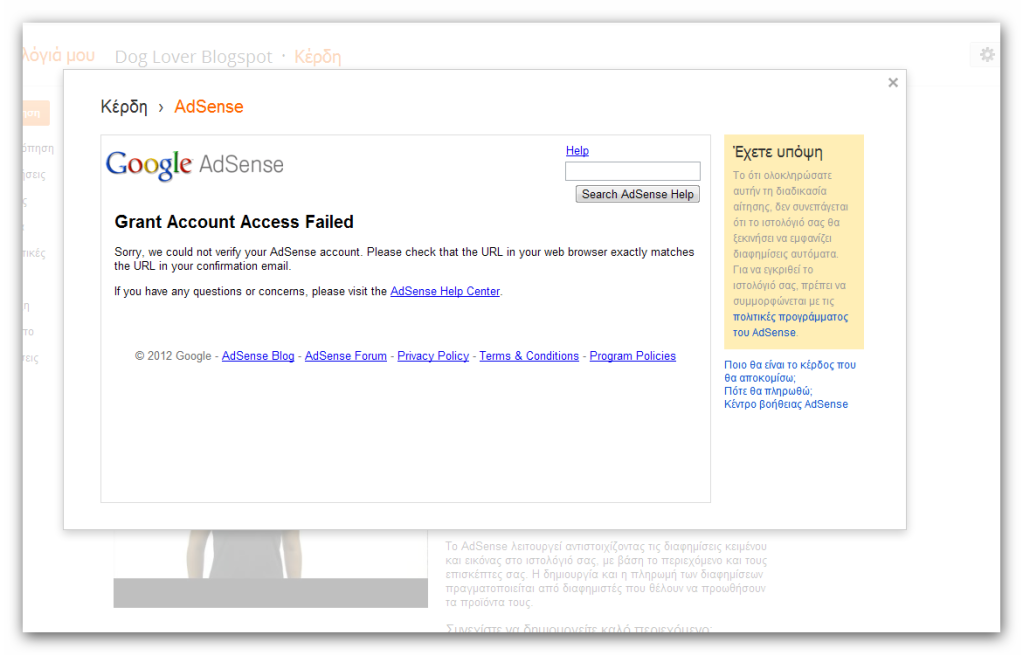Click the © 2012 Google text
The image size is (1023, 655).
(173, 356)
